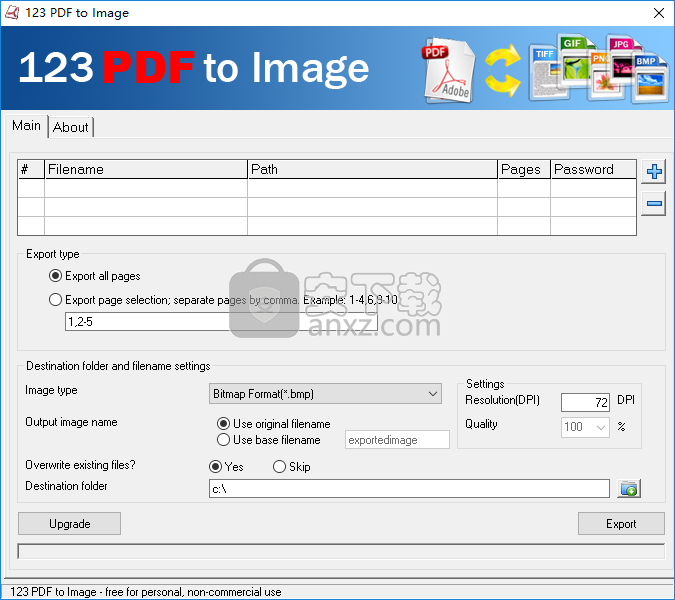Switch to the About tab
Screen dimensions: 675x600
click(x=71, y=127)
